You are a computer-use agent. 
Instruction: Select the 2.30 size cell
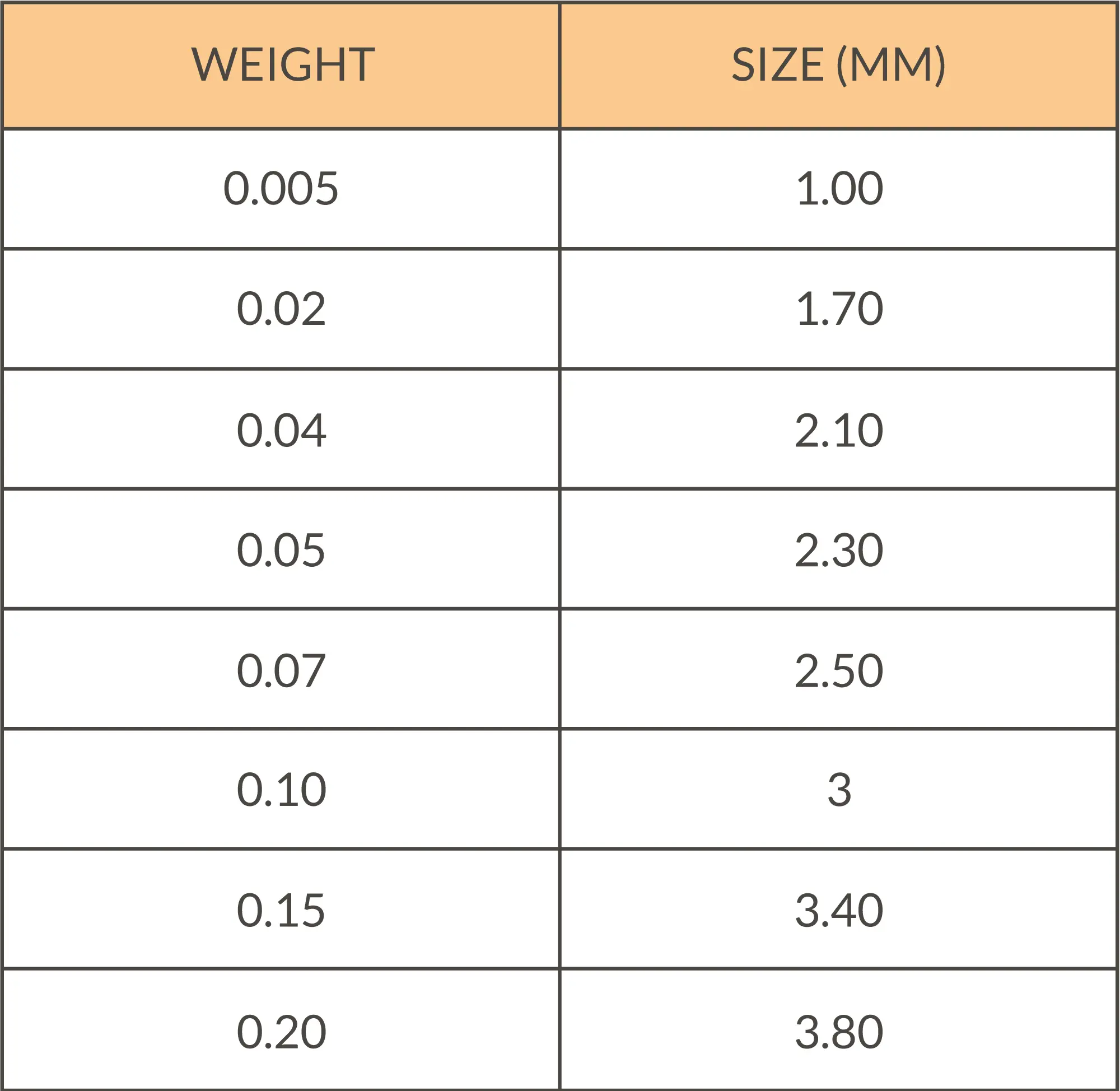click(838, 549)
